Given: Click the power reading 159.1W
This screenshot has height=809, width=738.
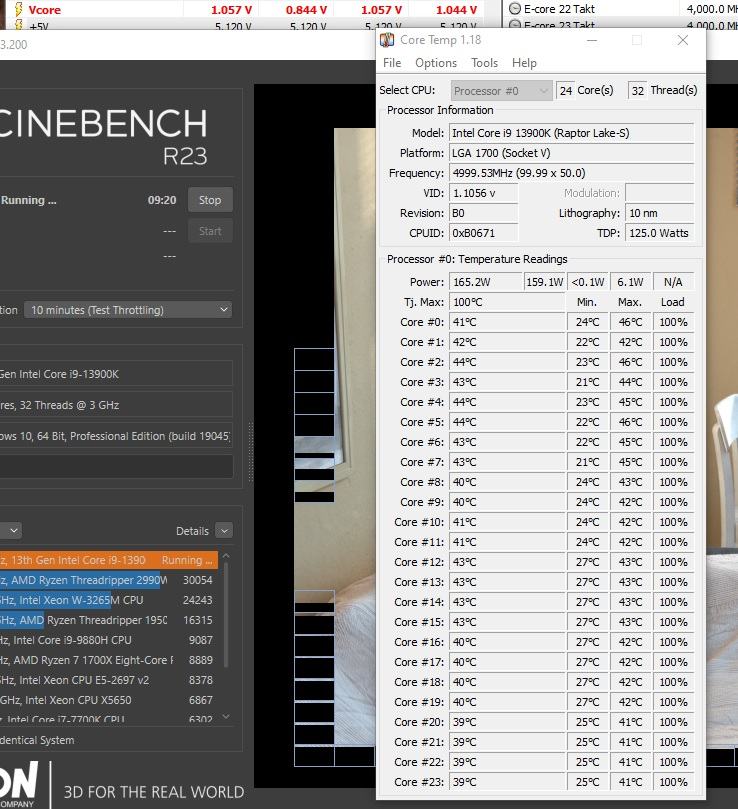Looking at the screenshot, I should click(545, 282).
